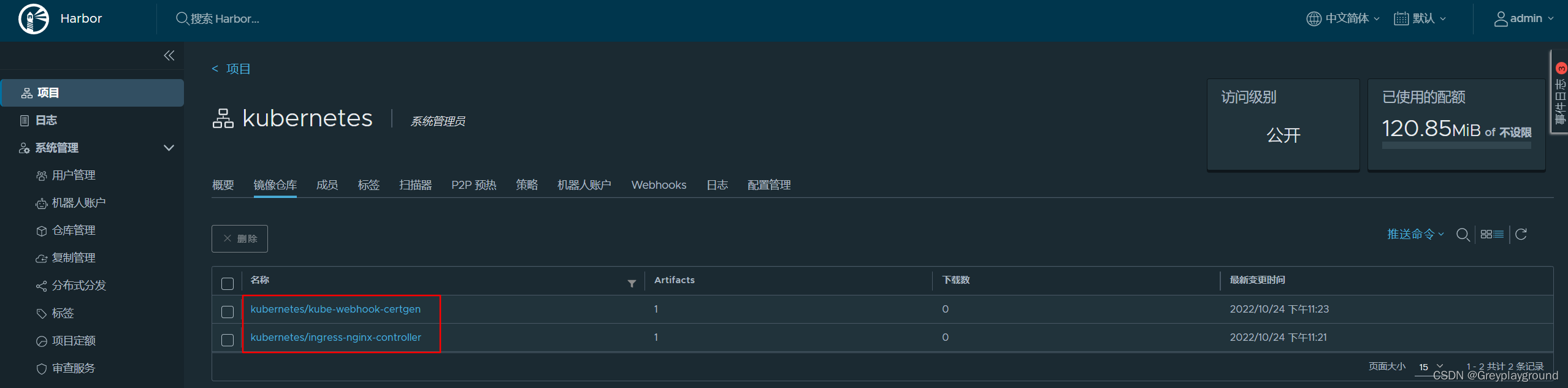Click the admin user avatar icon

pyautogui.click(x=1501, y=19)
